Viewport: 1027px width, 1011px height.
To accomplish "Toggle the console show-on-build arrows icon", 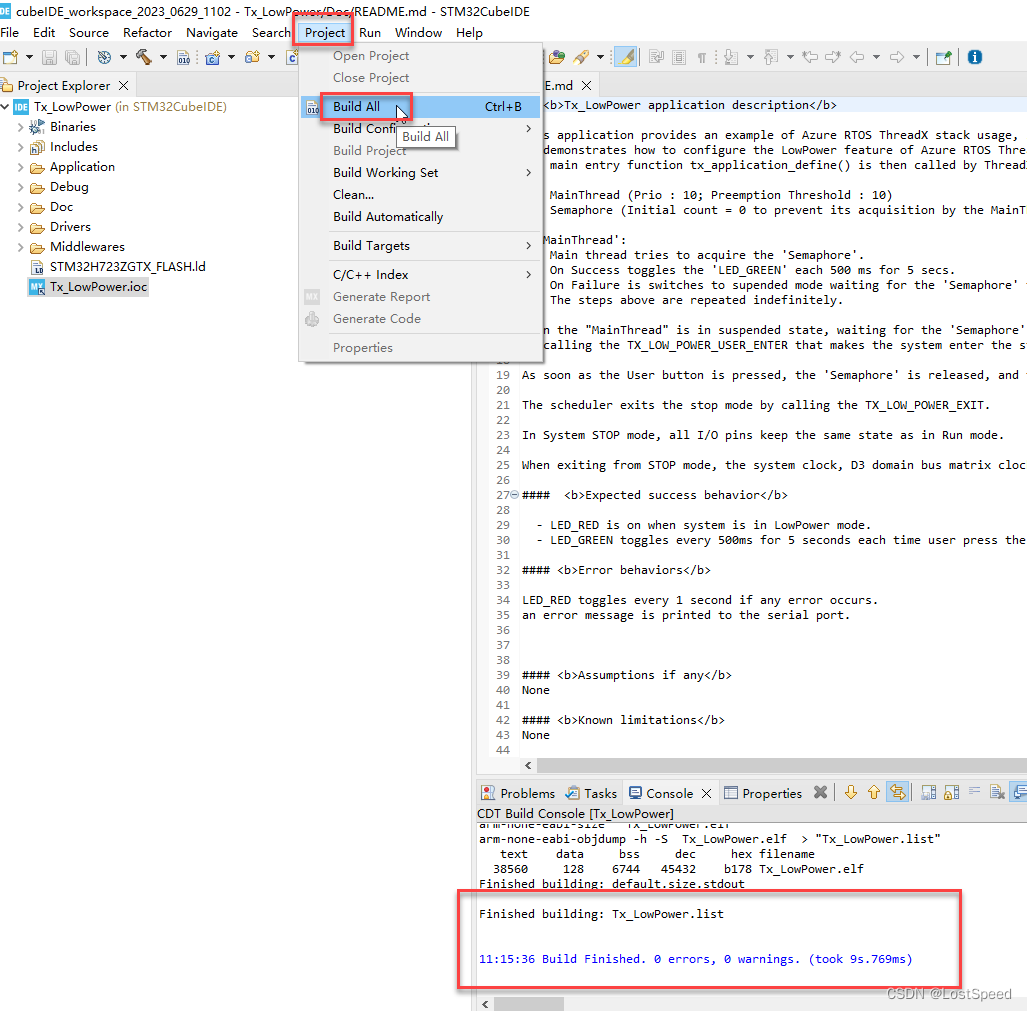I will [897, 793].
